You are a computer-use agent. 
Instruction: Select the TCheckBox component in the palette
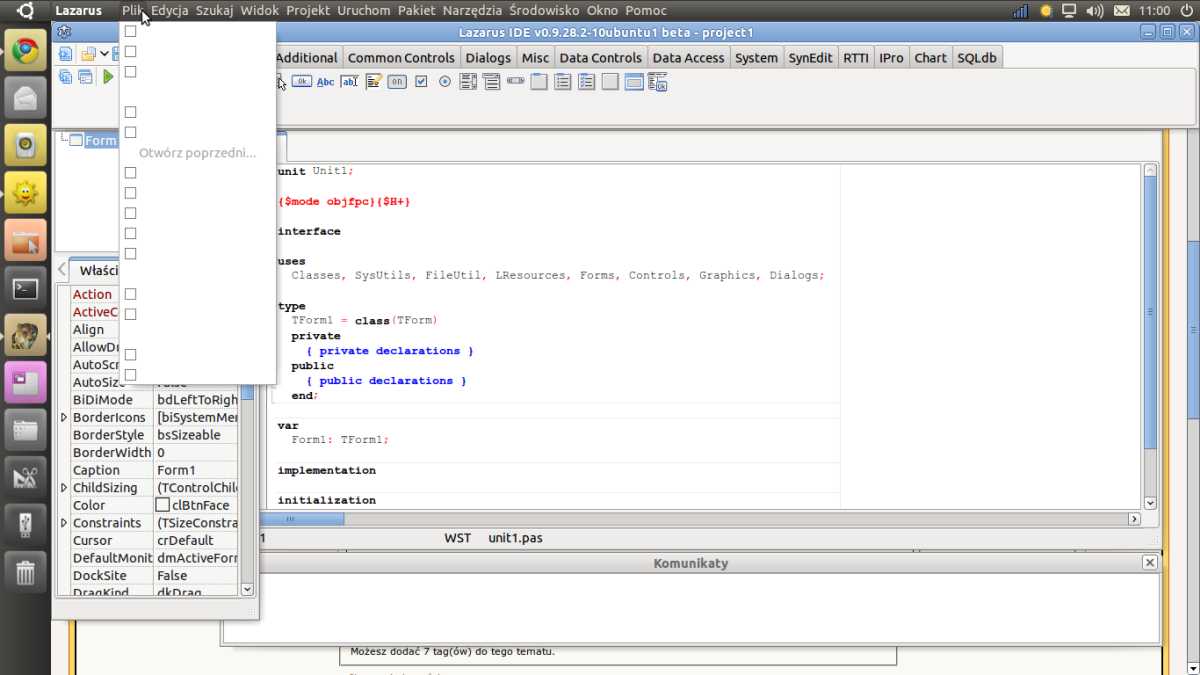click(421, 82)
